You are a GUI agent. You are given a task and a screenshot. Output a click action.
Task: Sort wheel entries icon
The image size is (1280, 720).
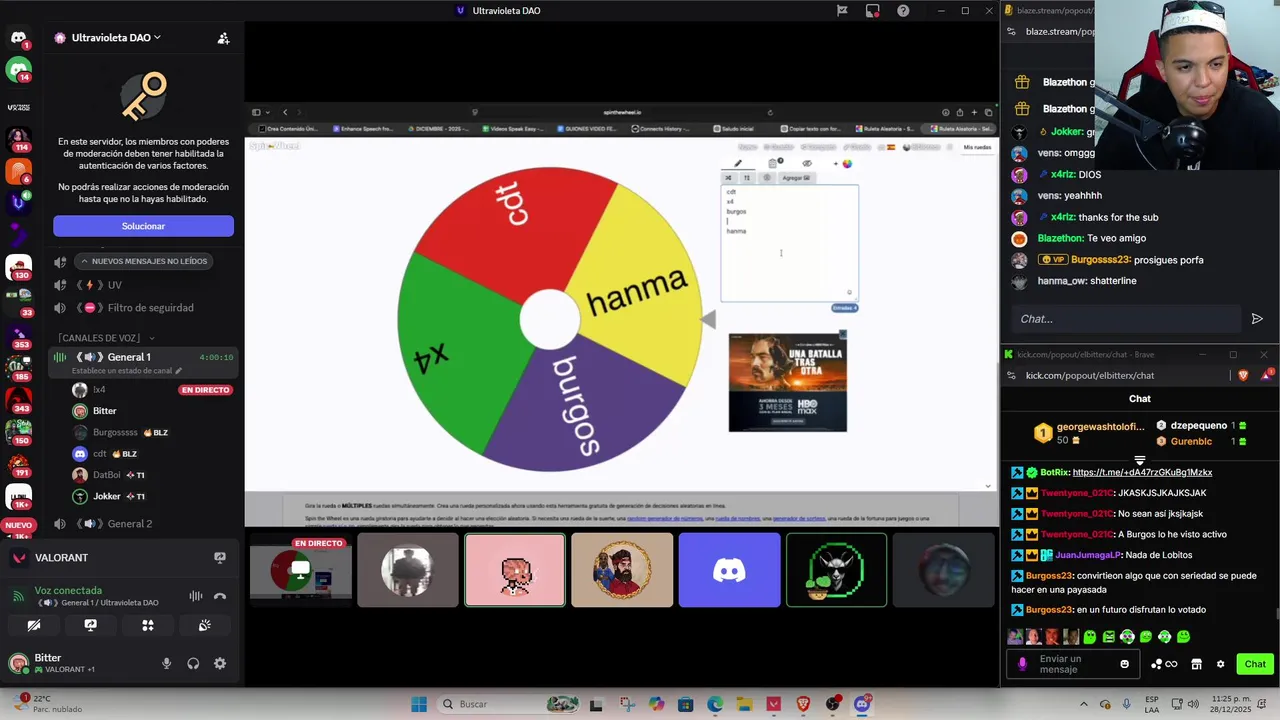click(746, 178)
